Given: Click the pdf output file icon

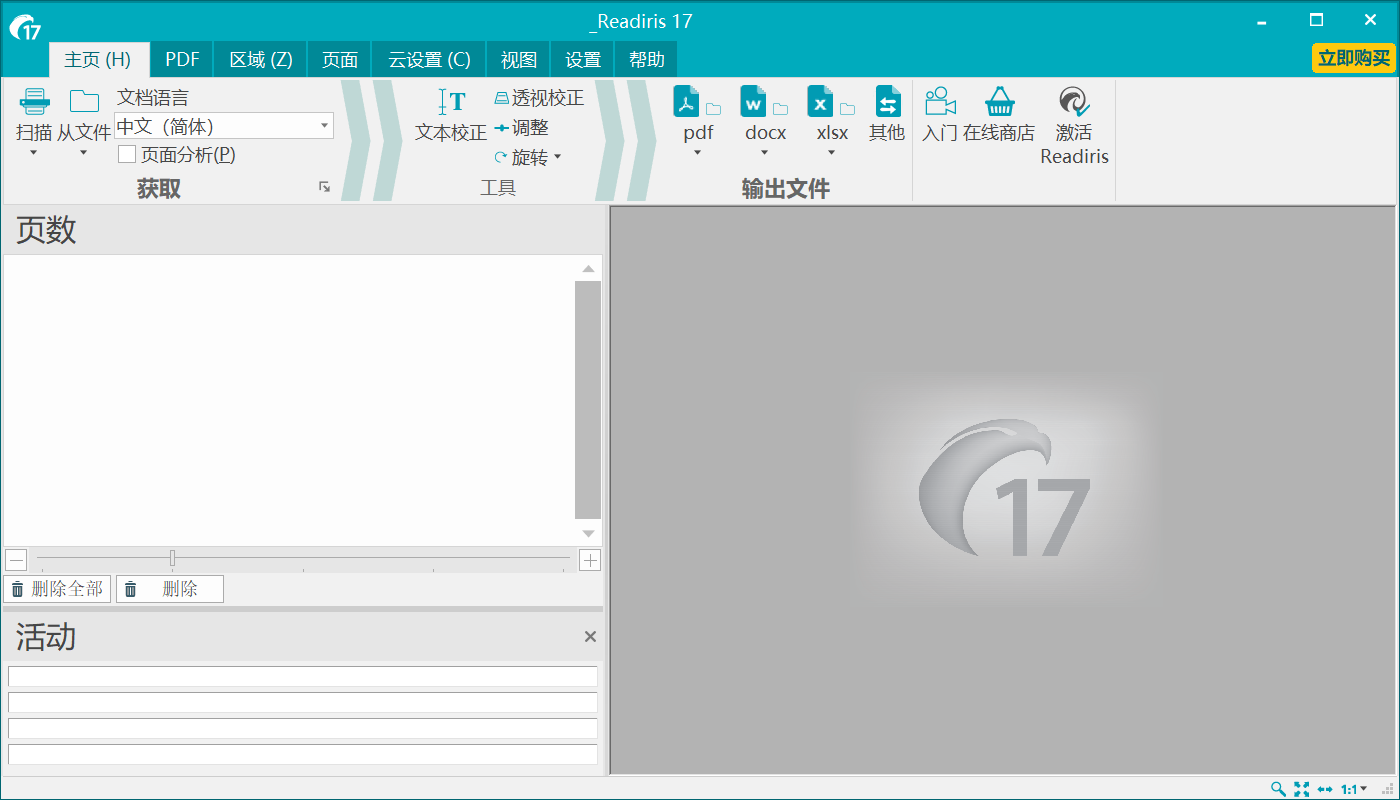Looking at the screenshot, I should coord(687,102).
